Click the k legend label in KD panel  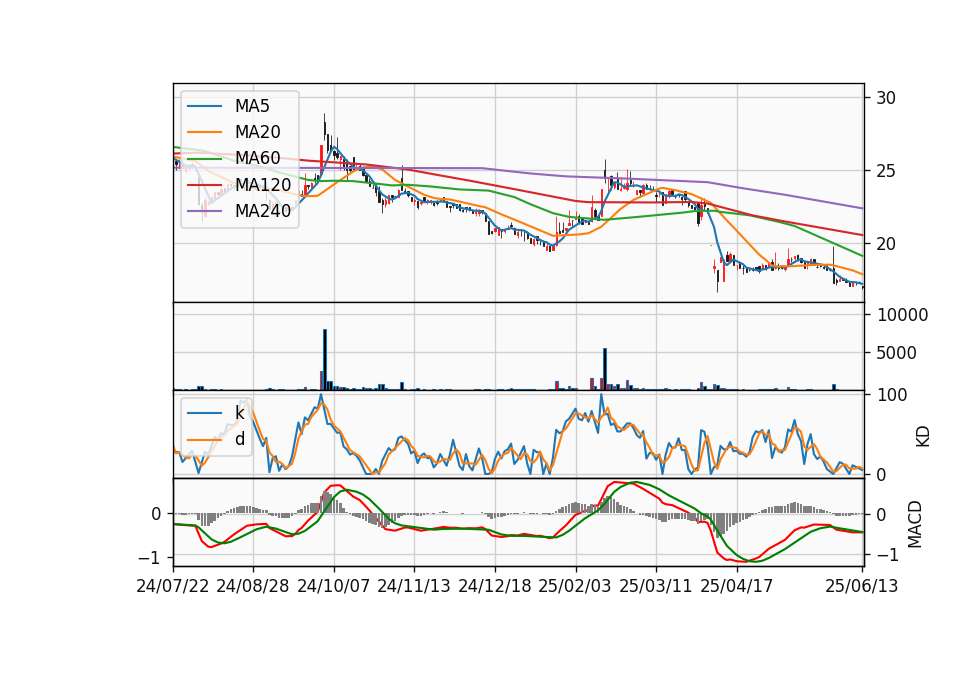pos(239,413)
